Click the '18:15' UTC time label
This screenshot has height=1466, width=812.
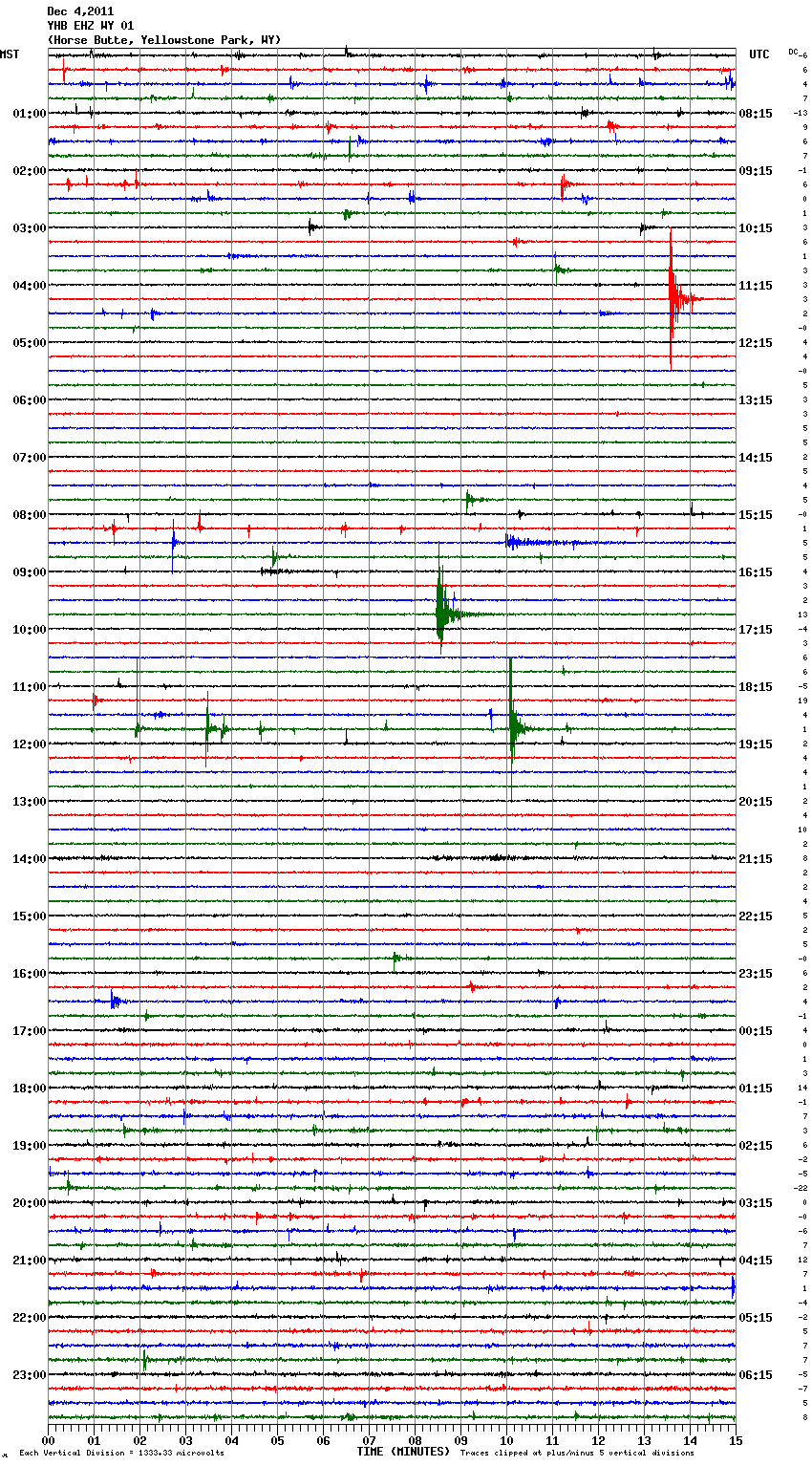[x=756, y=687]
